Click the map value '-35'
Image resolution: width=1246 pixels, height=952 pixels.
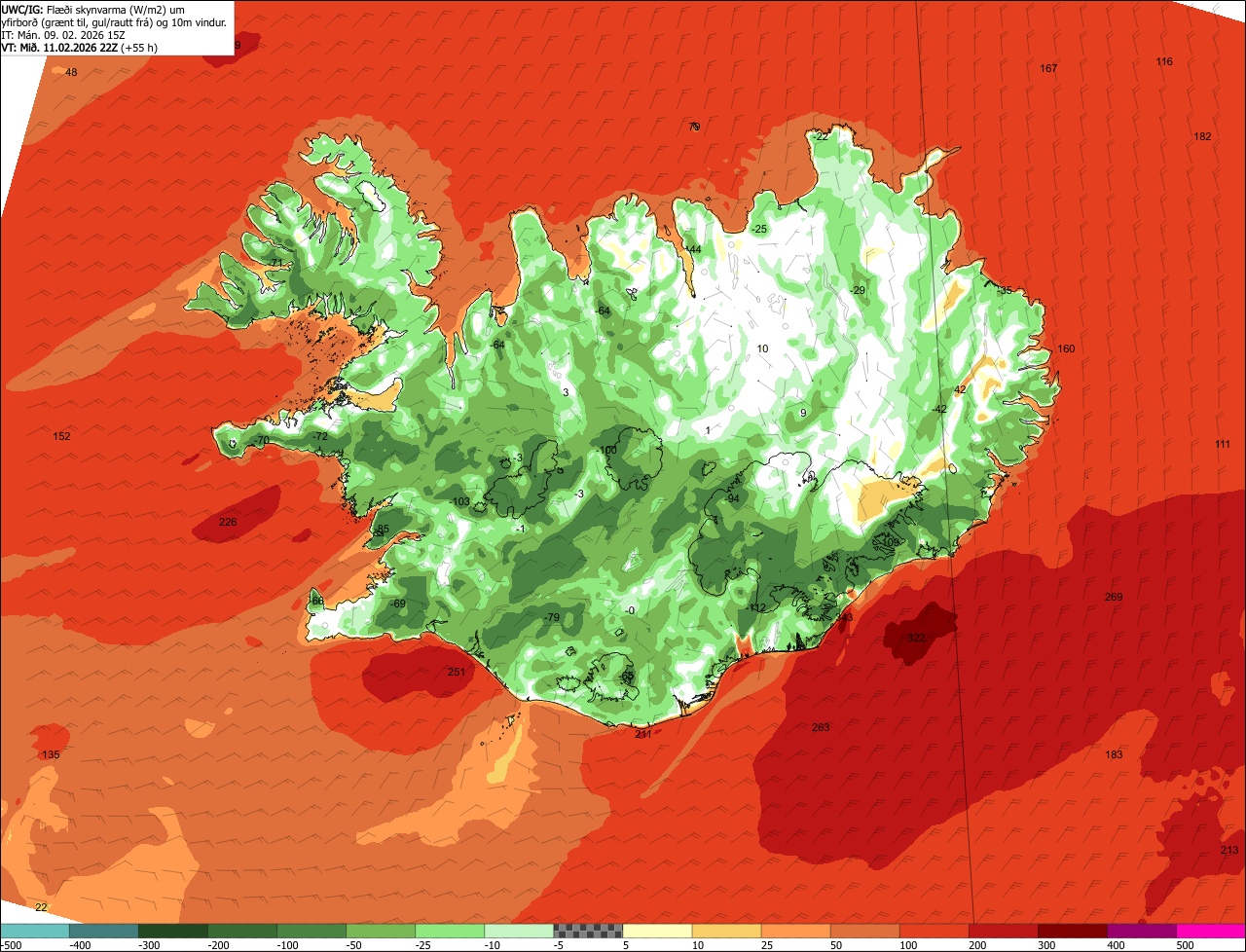[1005, 290]
